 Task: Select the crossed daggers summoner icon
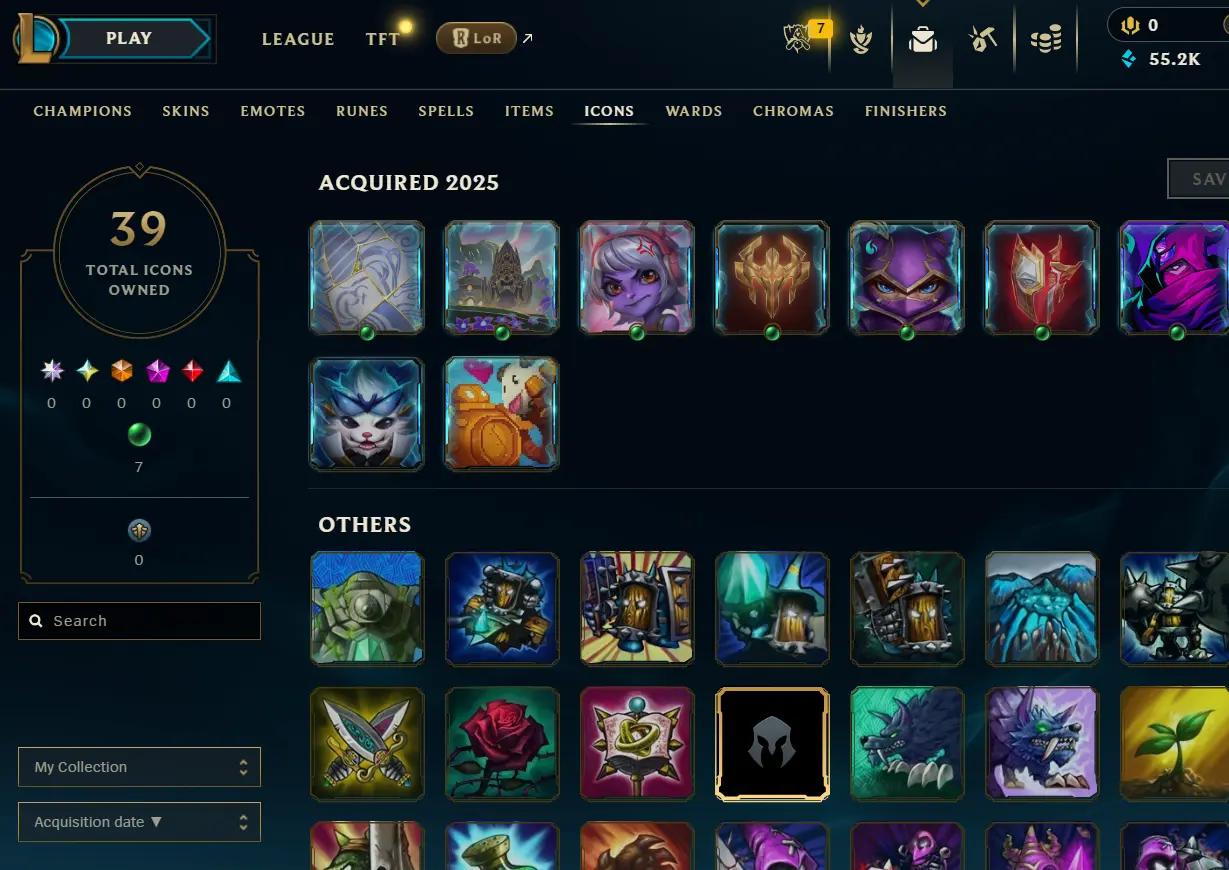pos(367,744)
